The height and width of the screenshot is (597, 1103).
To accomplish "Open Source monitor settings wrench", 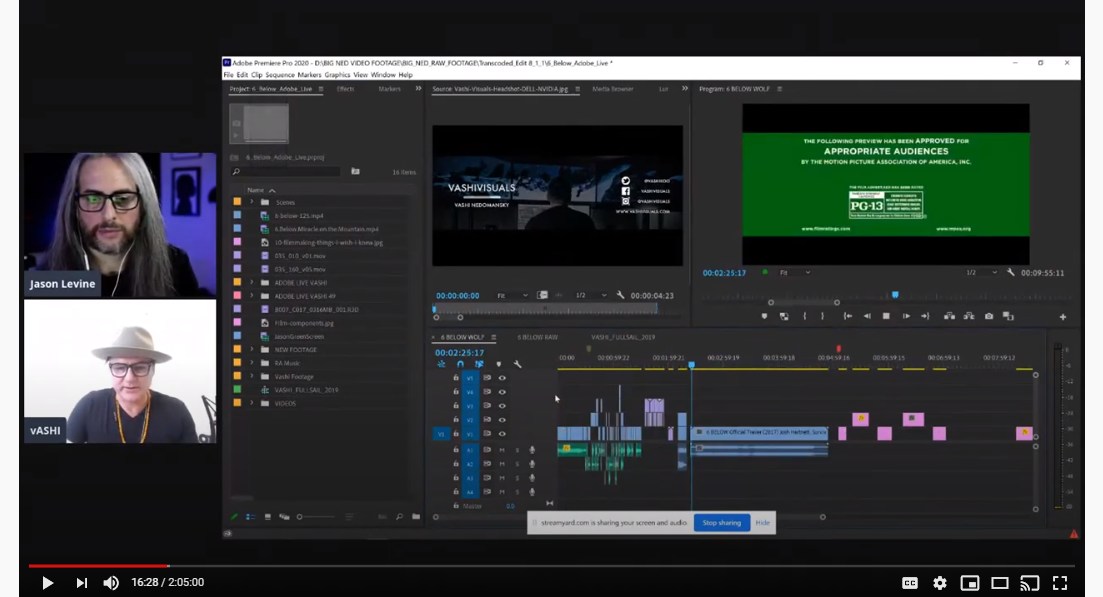I will click(620, 295).
